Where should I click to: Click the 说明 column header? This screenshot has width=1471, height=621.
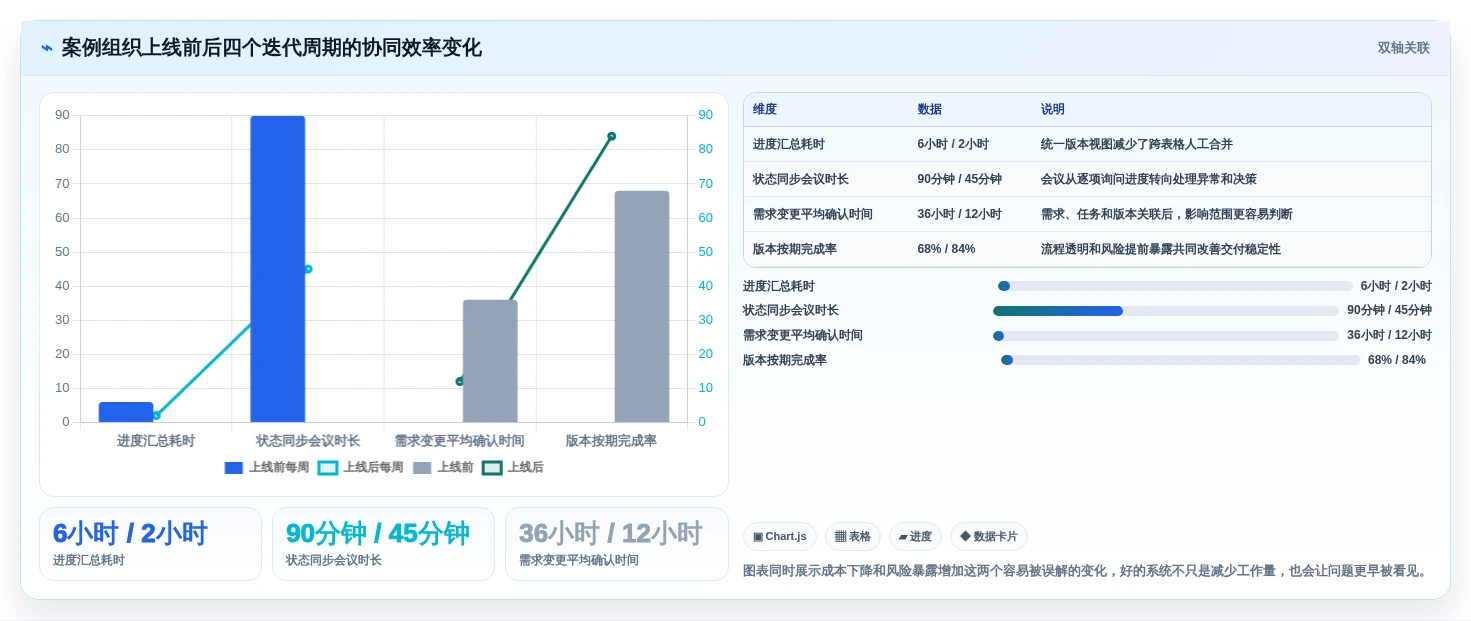tap(1053, 109)
